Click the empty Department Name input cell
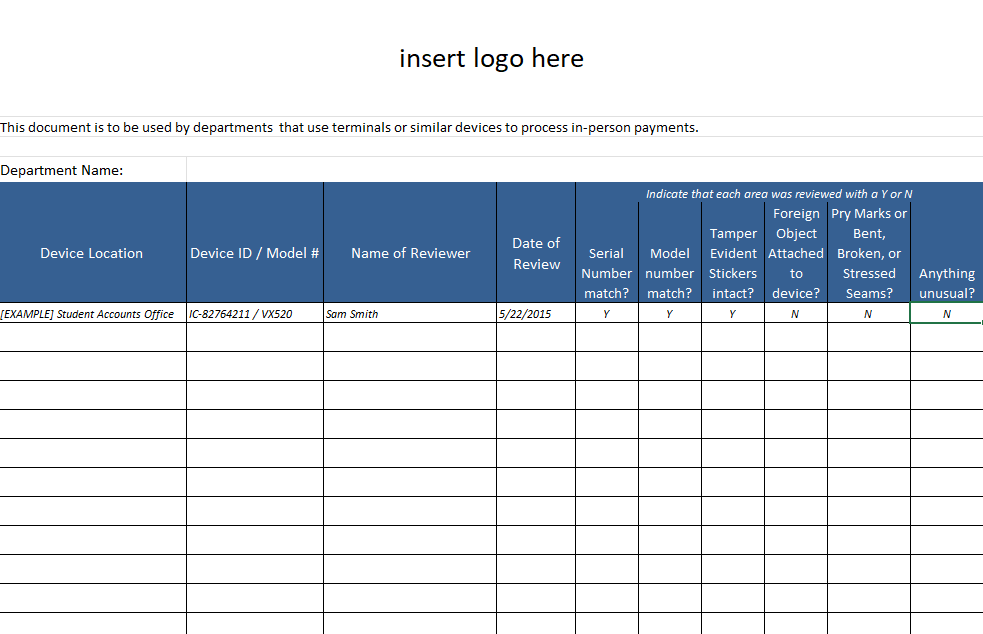Screen dimensions: 983x634 click(x=584, y=170)
